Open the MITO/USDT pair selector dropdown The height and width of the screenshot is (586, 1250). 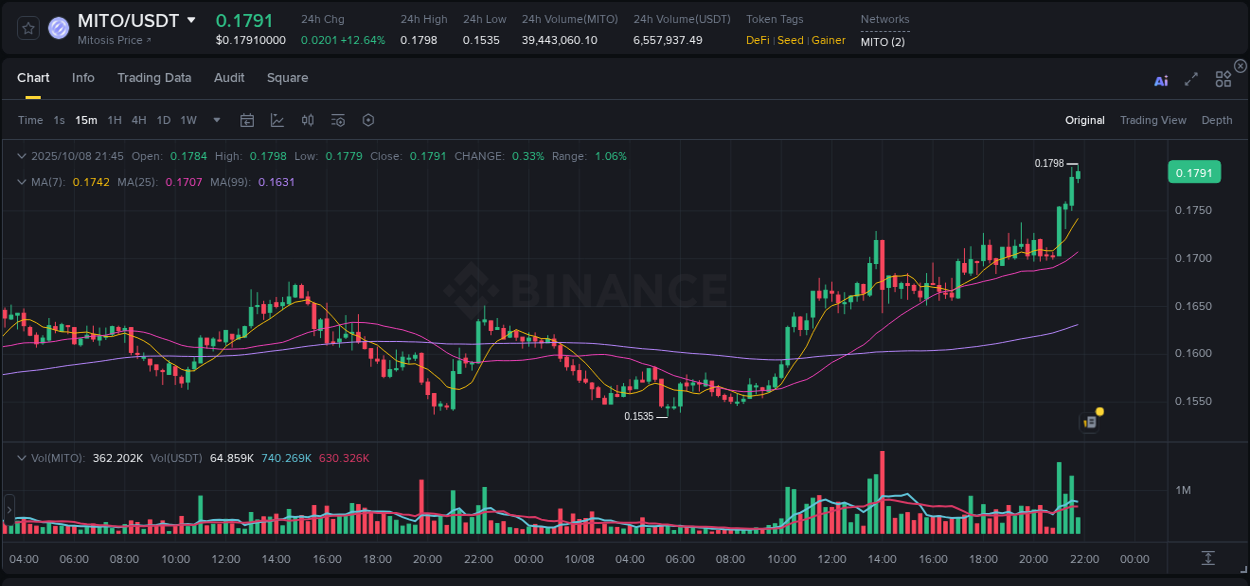[x=191, y=20]
